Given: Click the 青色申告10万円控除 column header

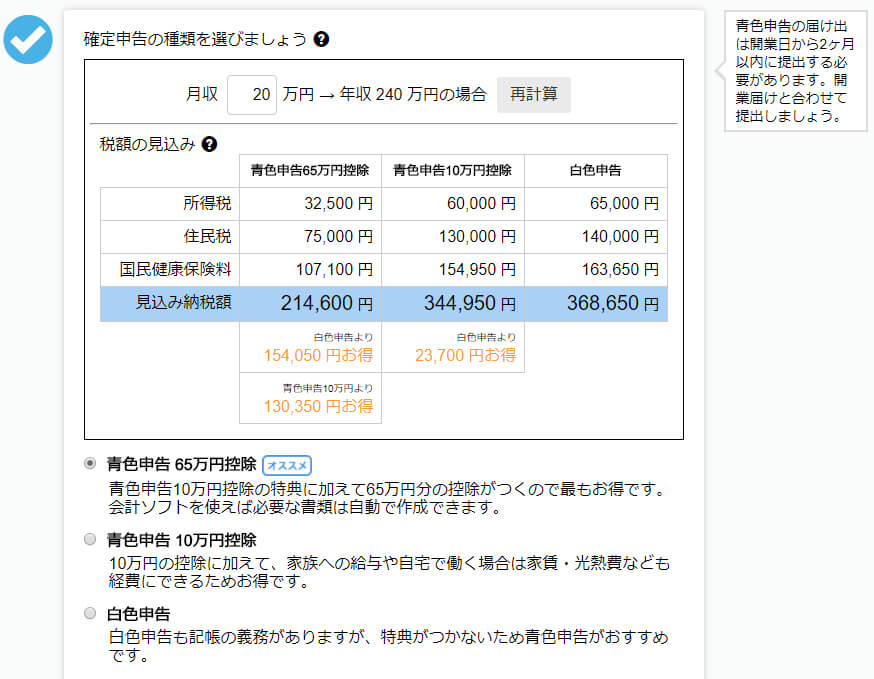Looking at the screenshot, I should pos(452,171).
